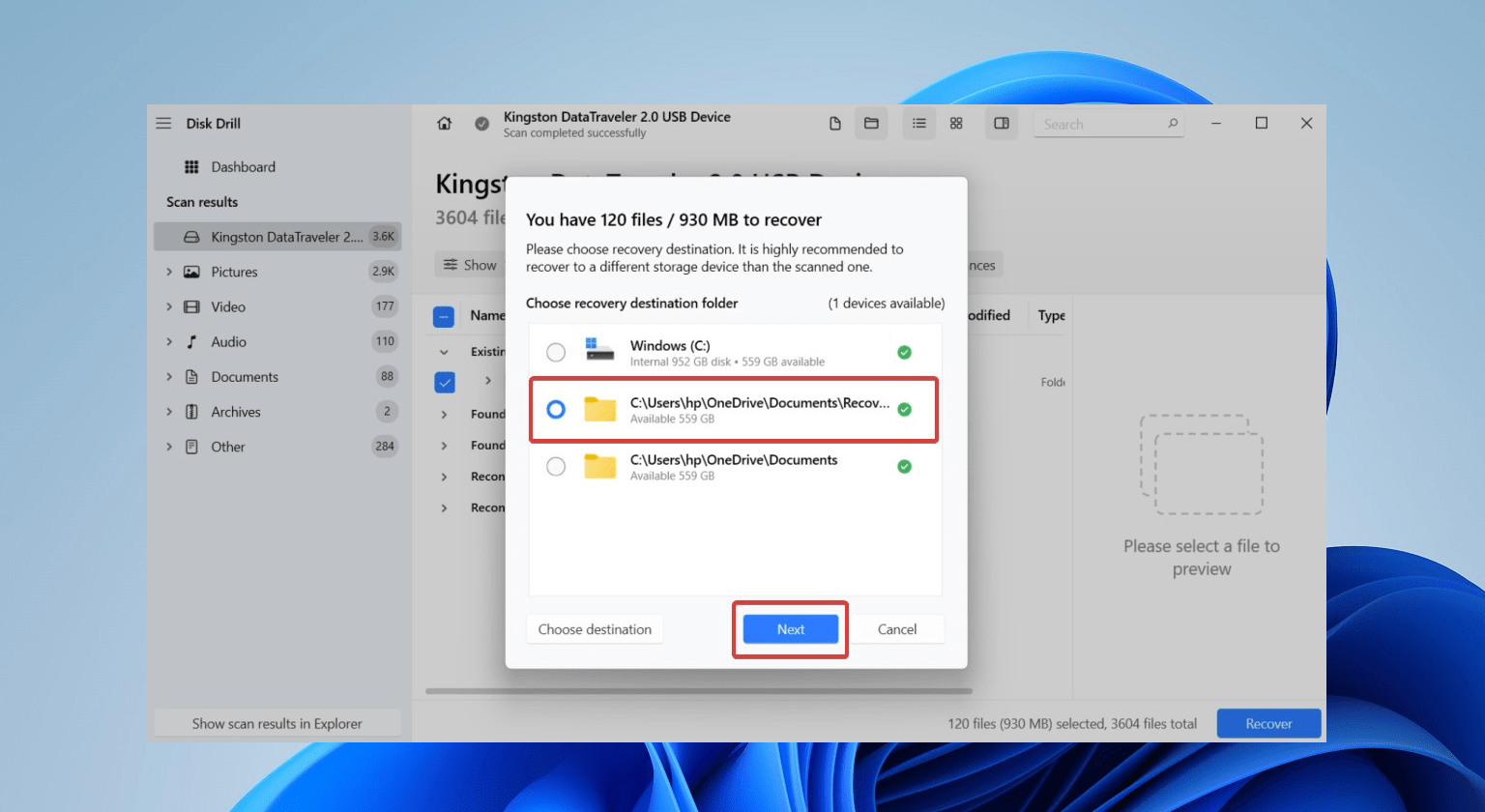
Task: Click the Other files icon
Action: pyautogui.click(x=191, y=447)
